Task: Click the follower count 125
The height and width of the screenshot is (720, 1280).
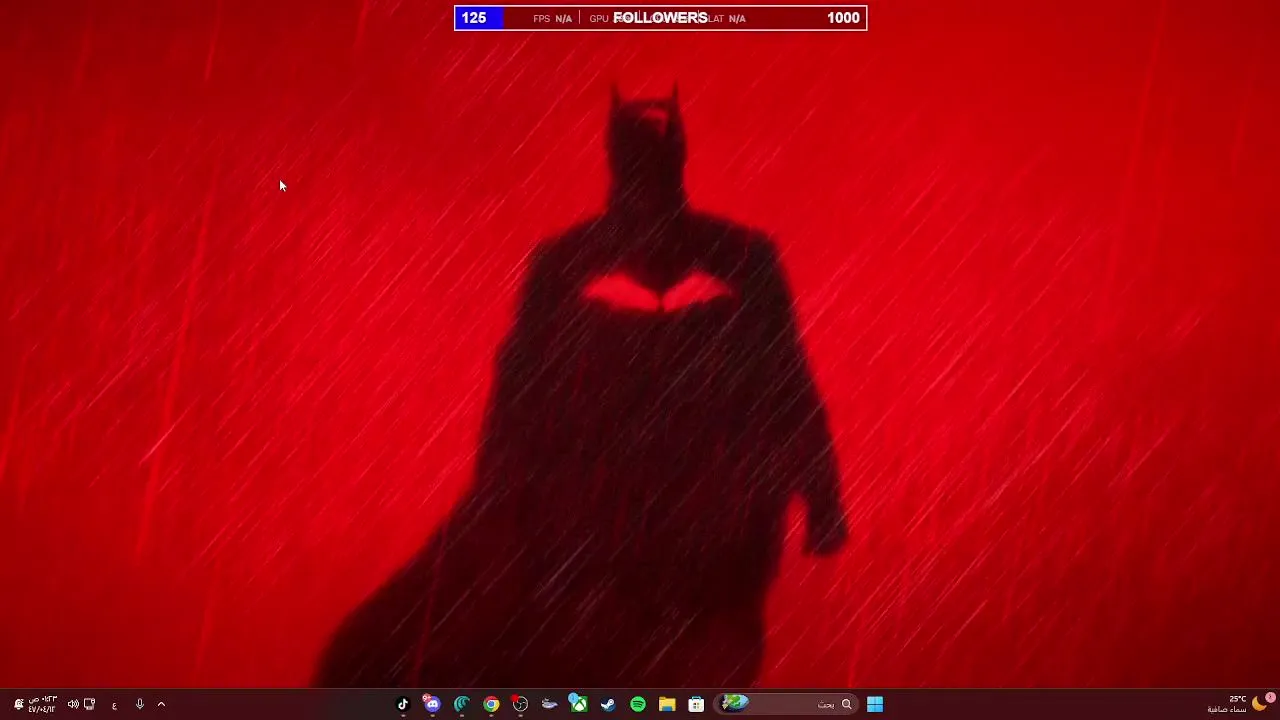Action: [474, 18]
